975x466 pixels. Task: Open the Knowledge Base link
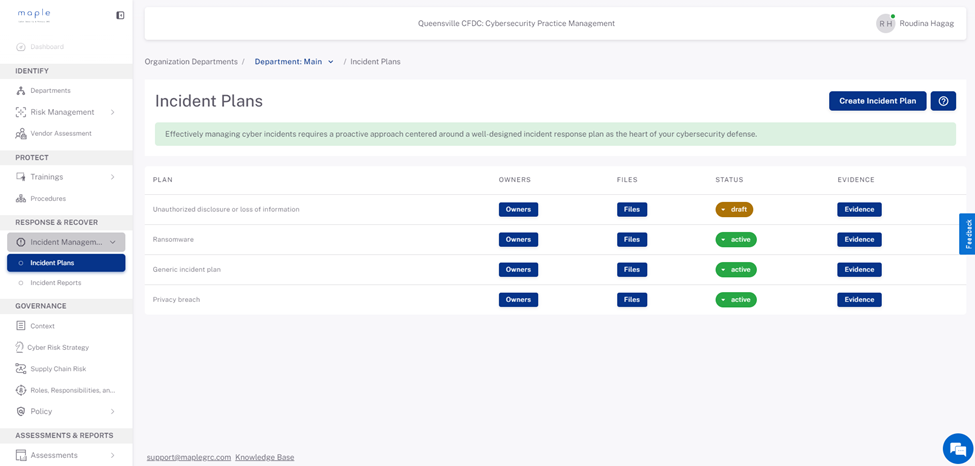[265, 457]
